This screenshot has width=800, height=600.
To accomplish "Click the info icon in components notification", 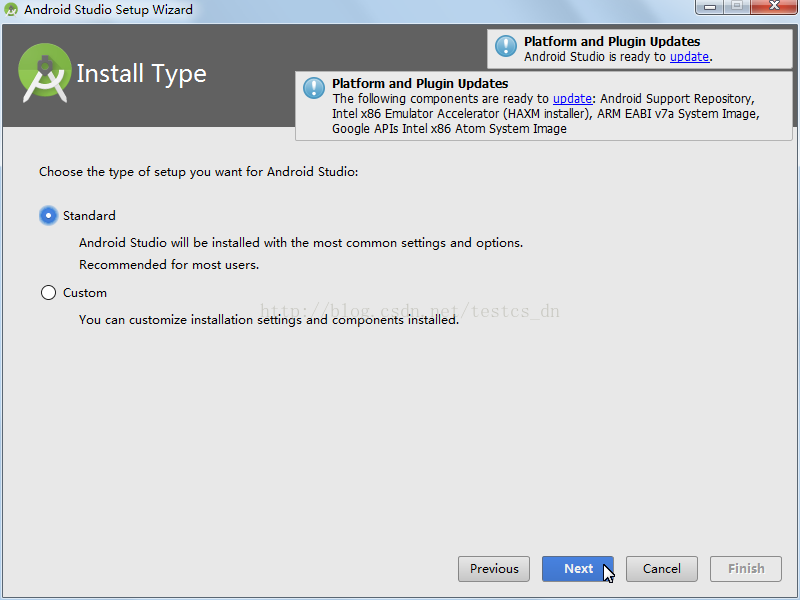I will (314, 88).
